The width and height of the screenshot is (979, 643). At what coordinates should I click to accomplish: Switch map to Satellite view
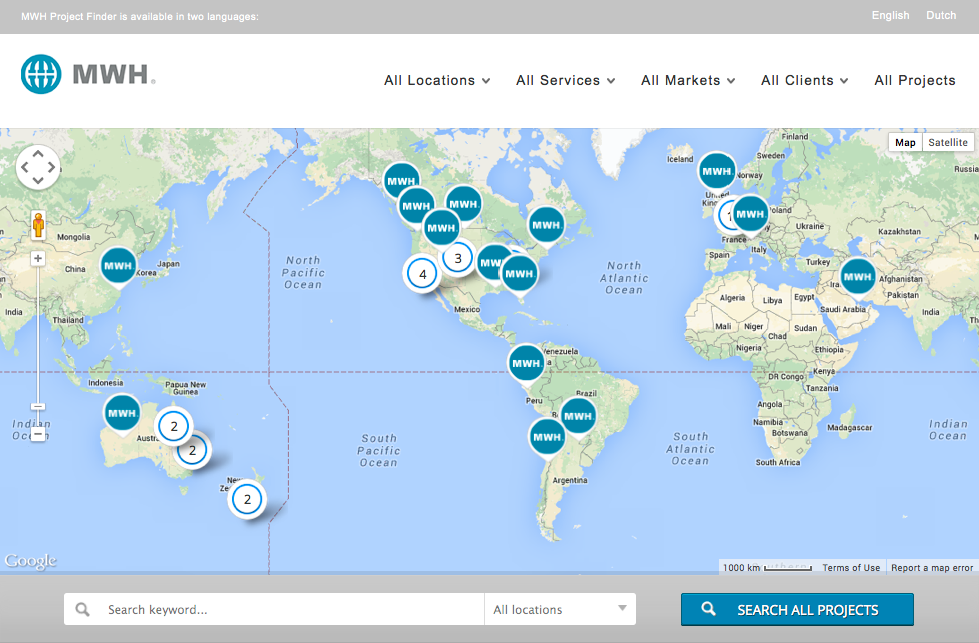click(x=947, y=143)
